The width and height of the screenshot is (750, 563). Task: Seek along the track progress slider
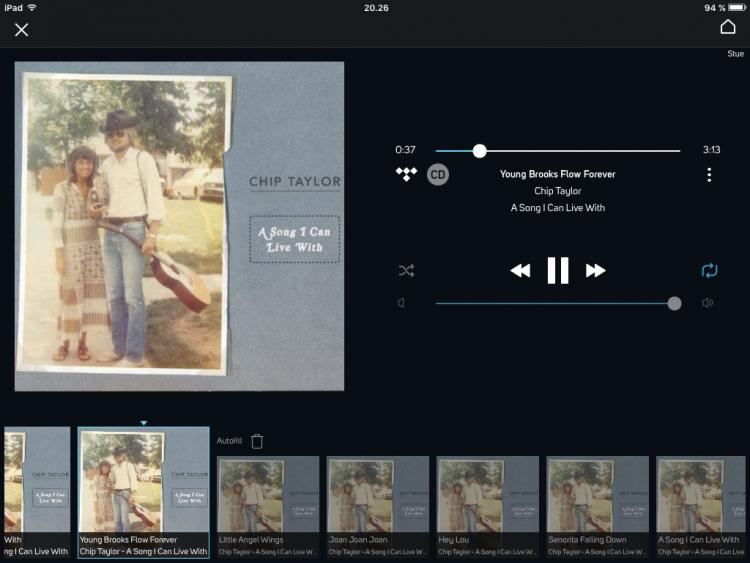click(558, 151)
